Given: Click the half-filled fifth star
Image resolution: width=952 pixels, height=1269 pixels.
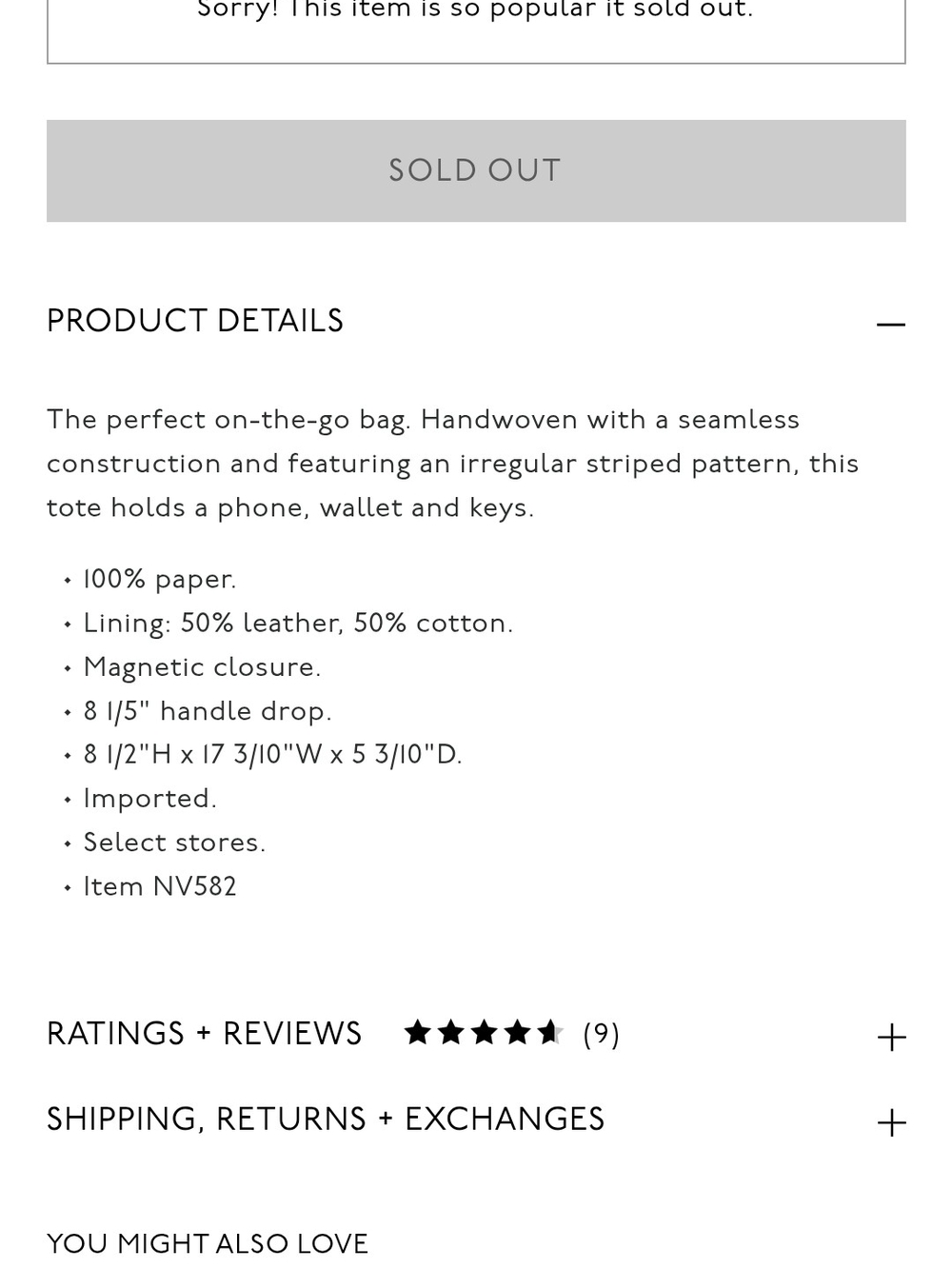Looking at the screenshot, I should click(549, 1033).
